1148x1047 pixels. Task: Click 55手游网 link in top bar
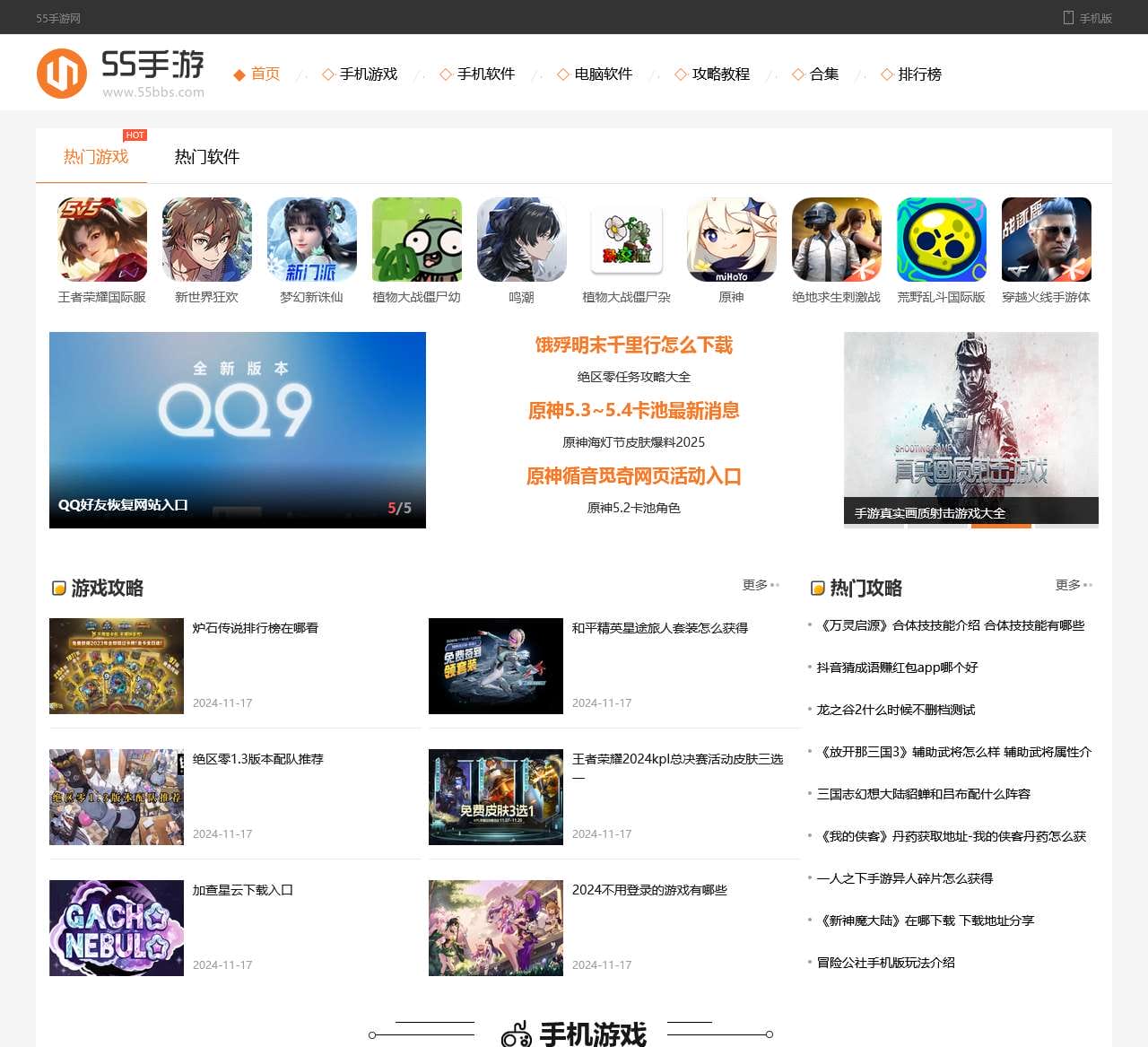58,18
